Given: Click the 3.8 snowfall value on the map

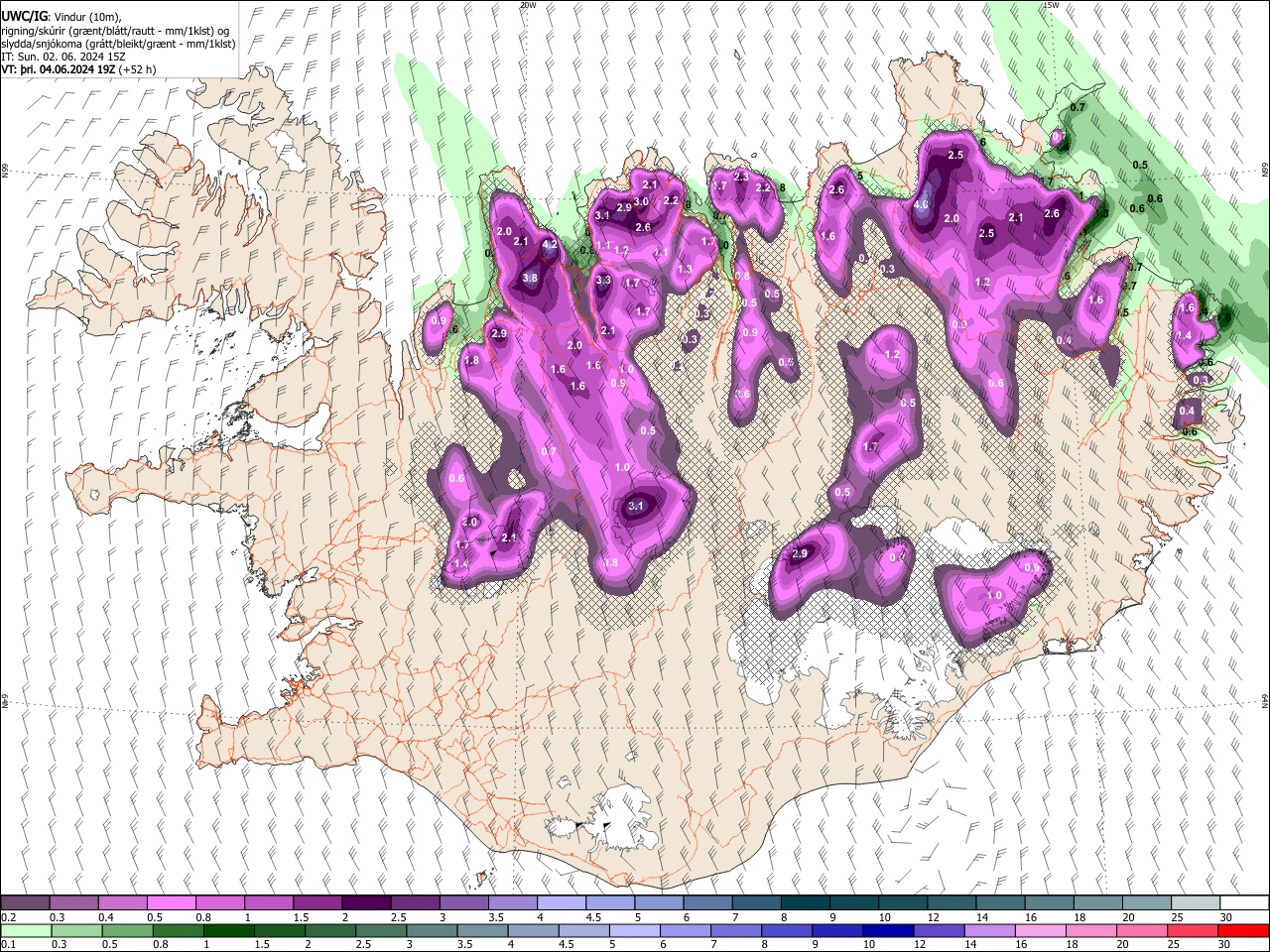Looking at the screenshot, I should 530,279.
